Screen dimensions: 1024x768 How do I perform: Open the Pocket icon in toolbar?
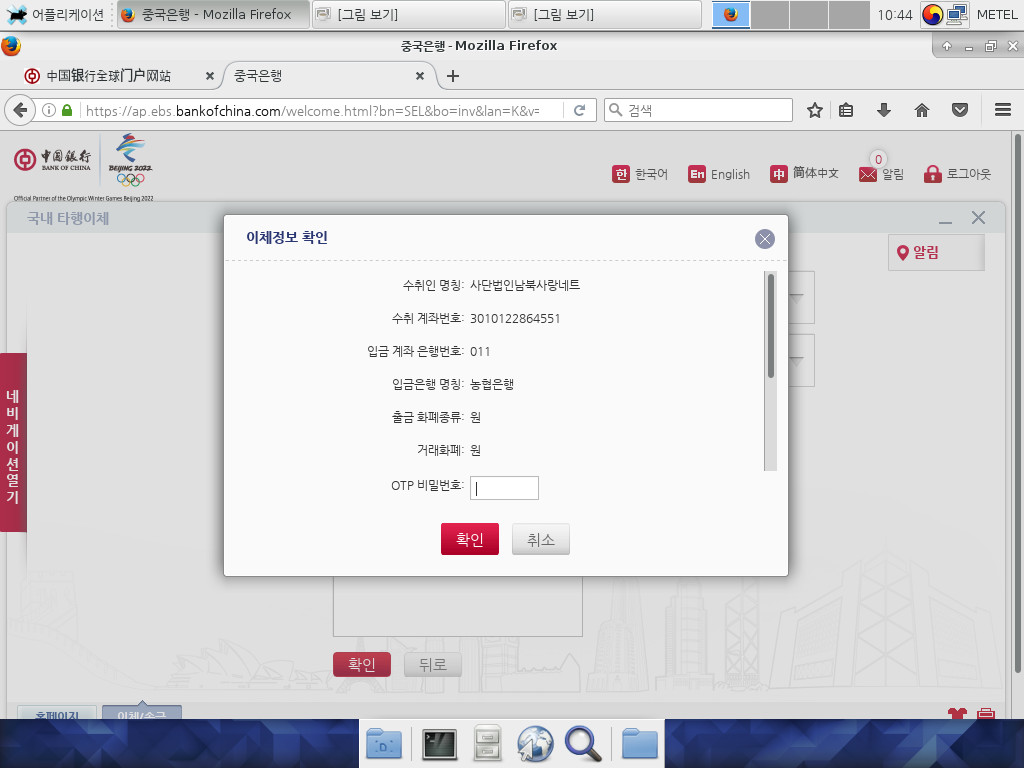tap(960, 110)
